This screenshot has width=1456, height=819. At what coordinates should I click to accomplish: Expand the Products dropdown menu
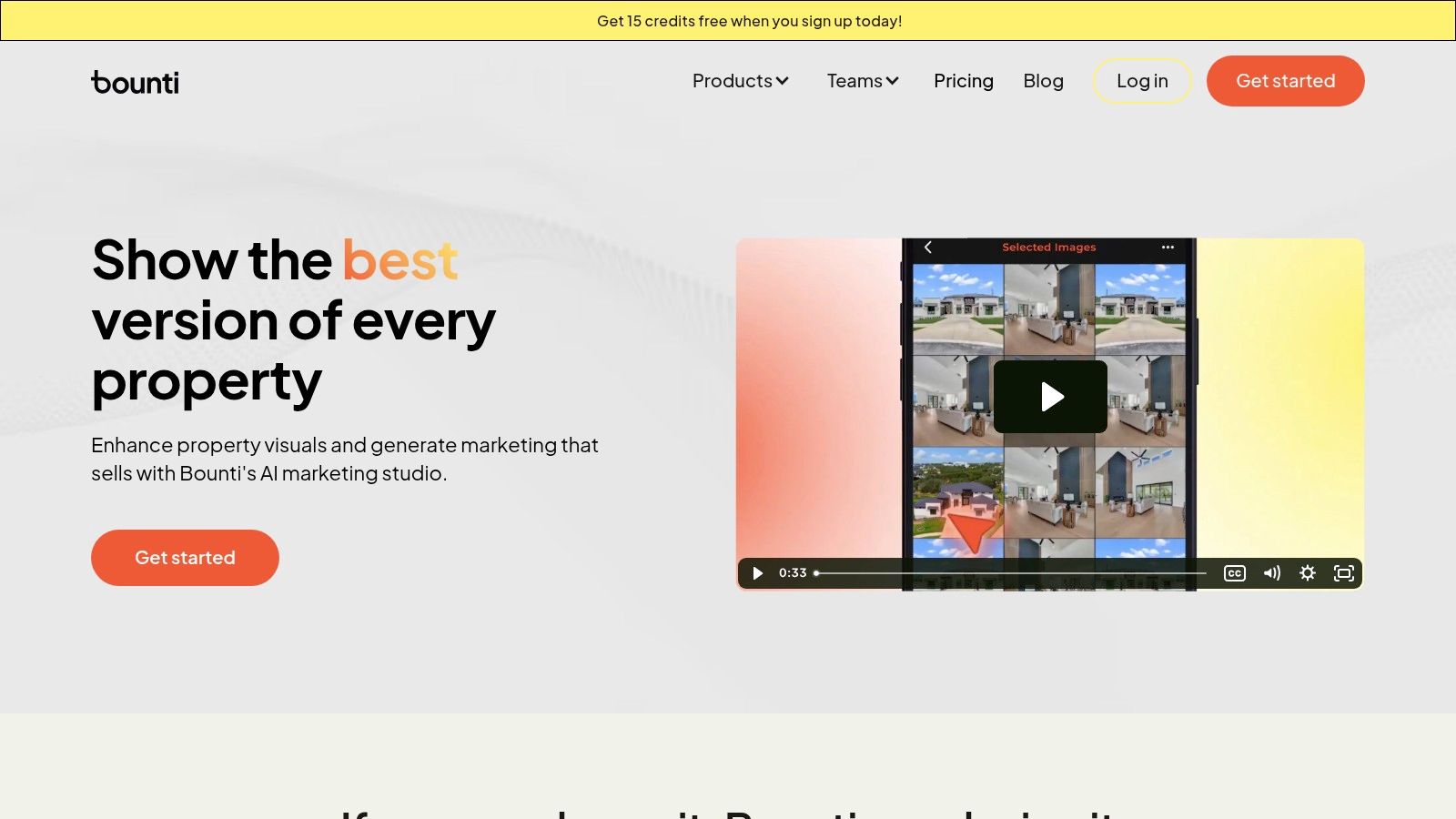pos(740,81)
